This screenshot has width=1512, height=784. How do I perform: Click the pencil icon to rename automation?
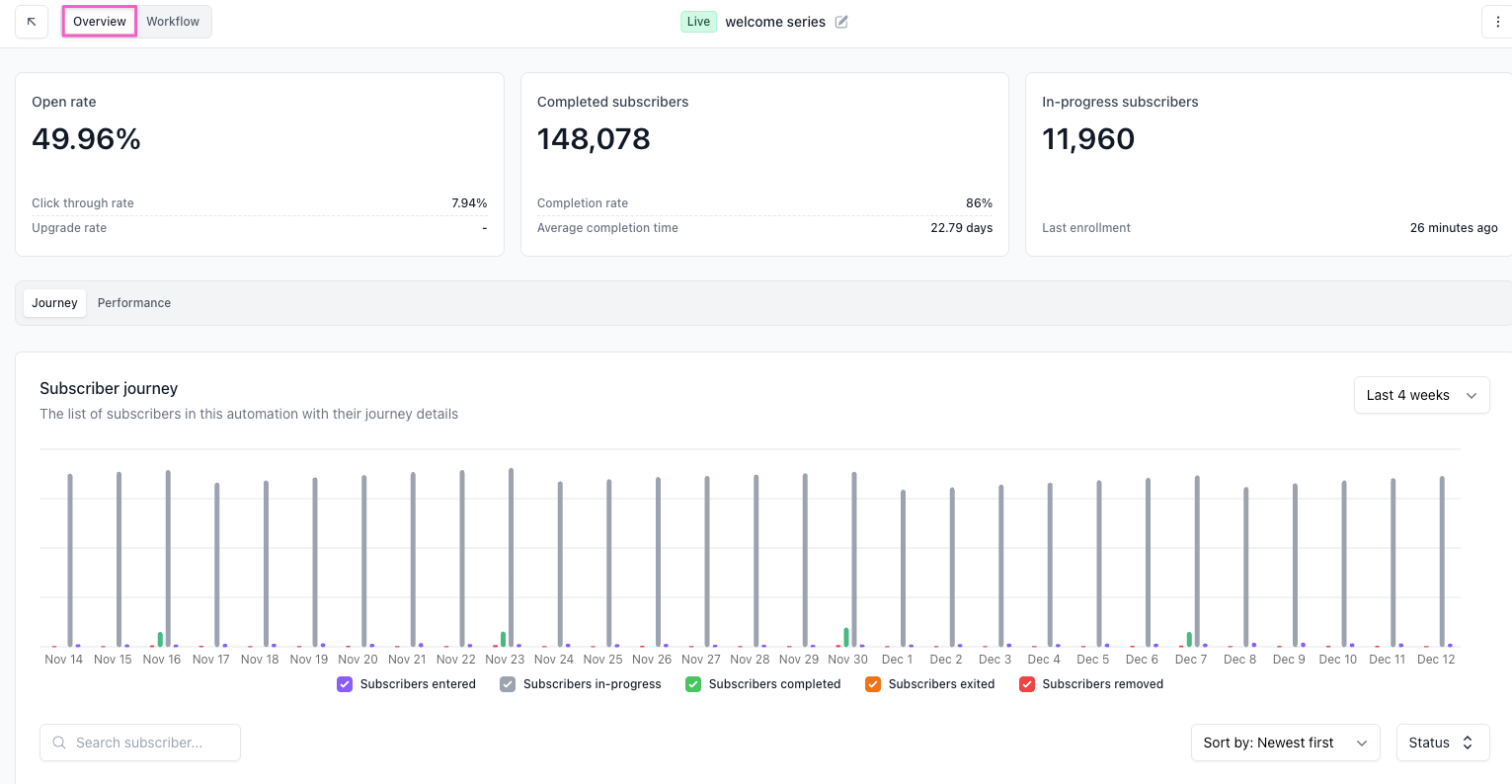coord(841,22)
